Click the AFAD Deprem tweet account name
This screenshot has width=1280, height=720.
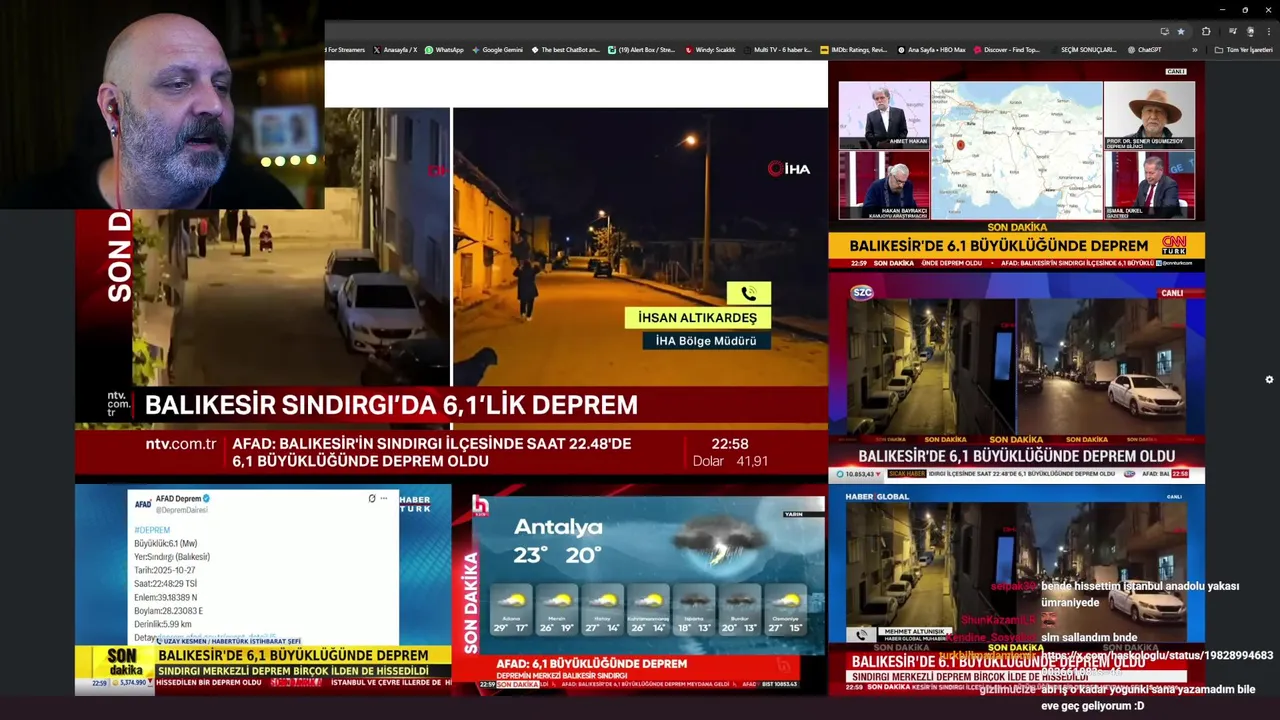(179, 498)
